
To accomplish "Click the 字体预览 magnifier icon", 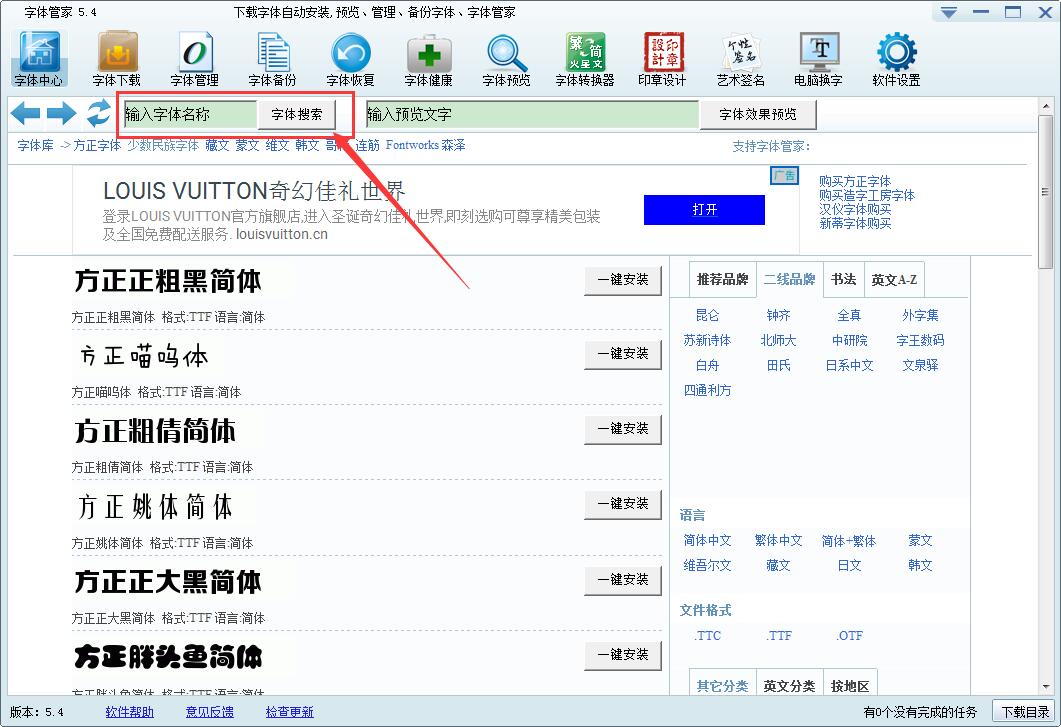I will tap(506, 58).
